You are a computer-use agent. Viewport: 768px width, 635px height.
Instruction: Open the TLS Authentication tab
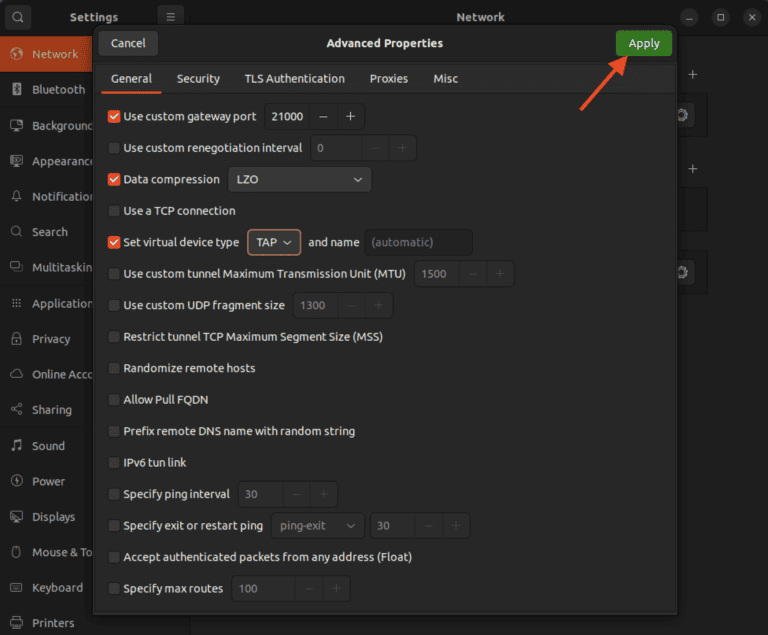[294, 79]
